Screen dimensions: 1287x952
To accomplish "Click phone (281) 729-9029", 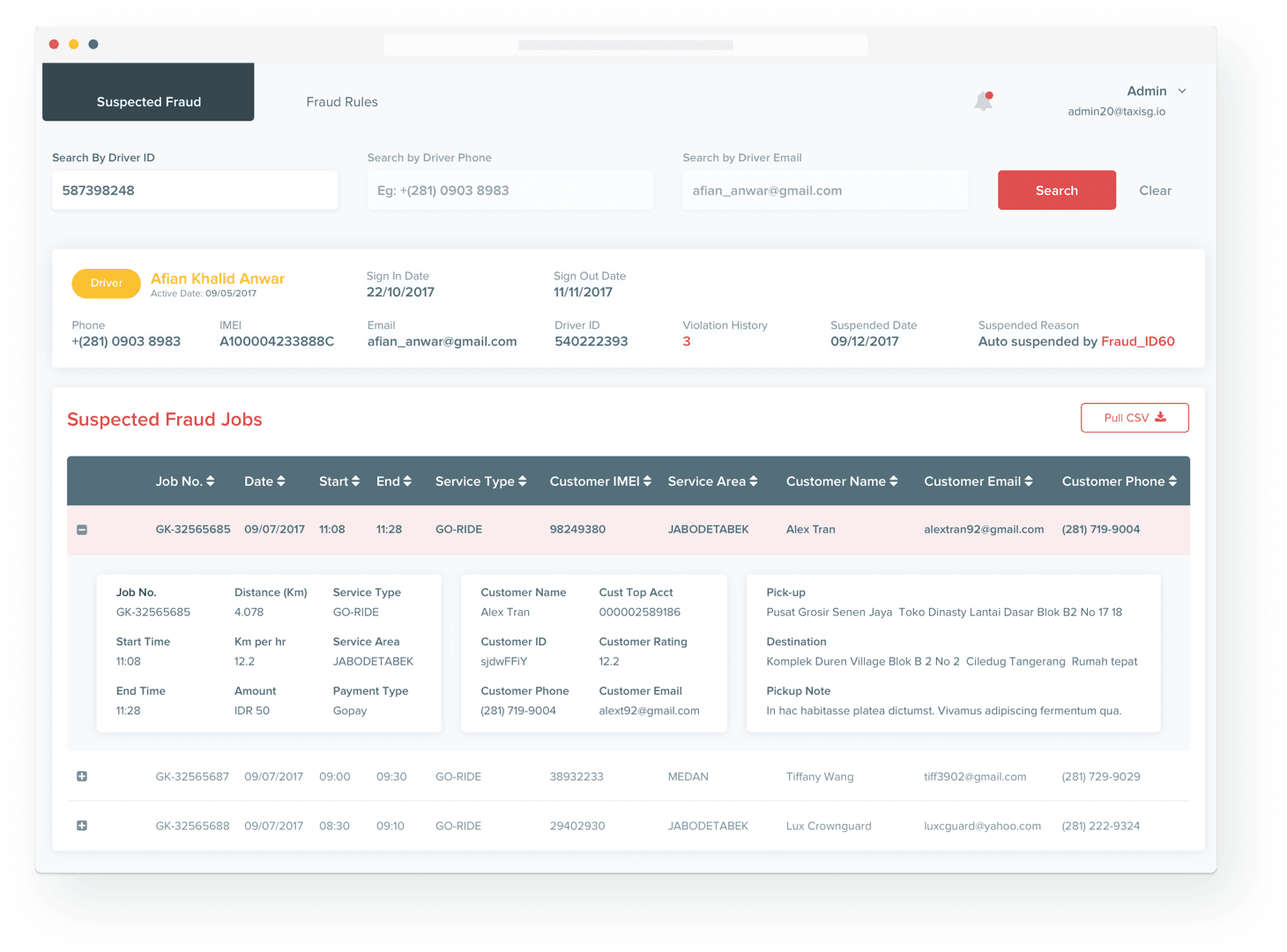I will tap(1101, 777).
